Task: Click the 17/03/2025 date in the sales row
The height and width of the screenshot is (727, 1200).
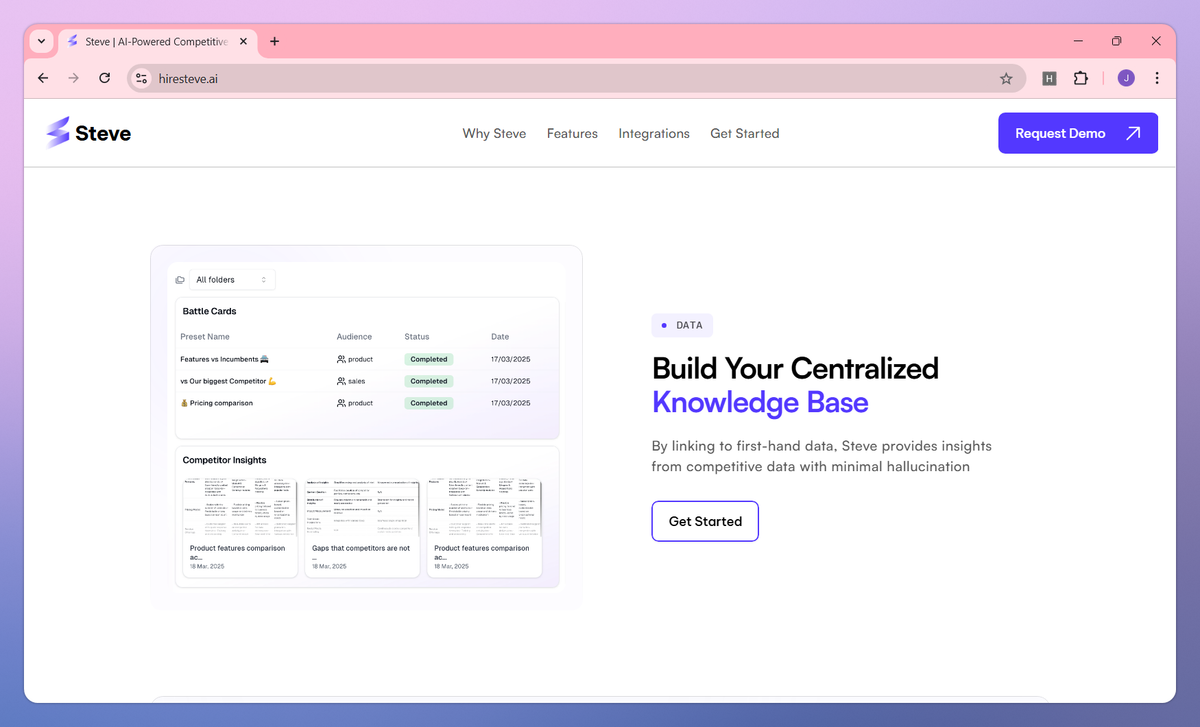Action: coord(510,381)
